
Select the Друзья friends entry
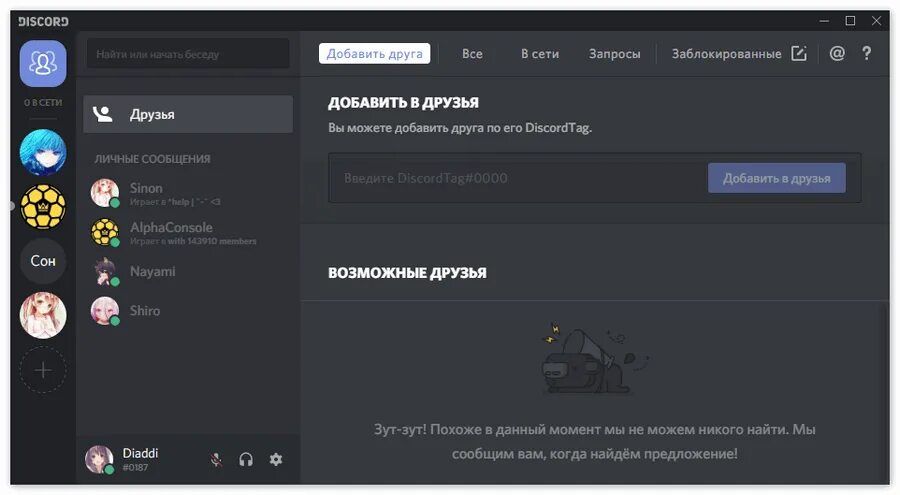pyautogui.click(x=188, y=114)
